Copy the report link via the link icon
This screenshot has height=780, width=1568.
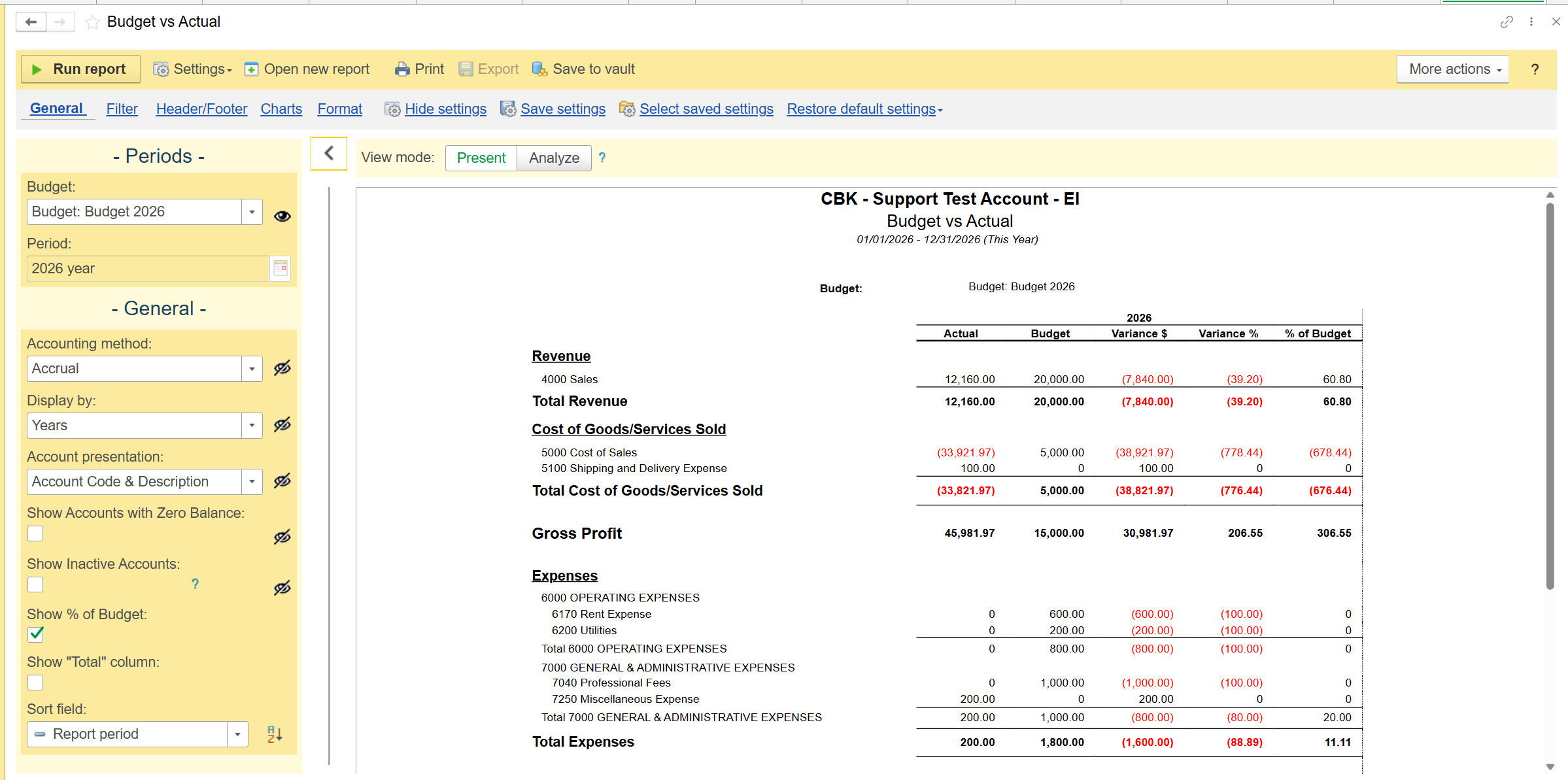1507,22
